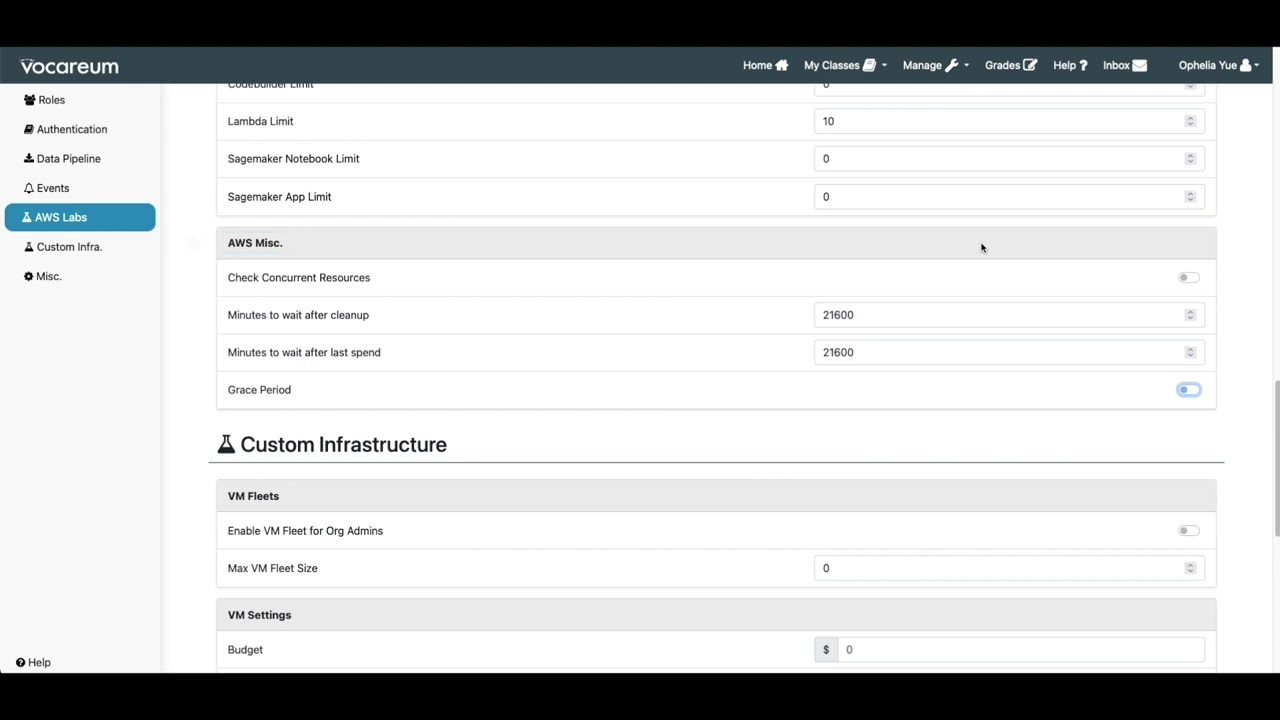Click the page vertical scrollbar
The height and width of the screenshot is (720, 1280).
pyautogui.click(x=1275, y=460)
